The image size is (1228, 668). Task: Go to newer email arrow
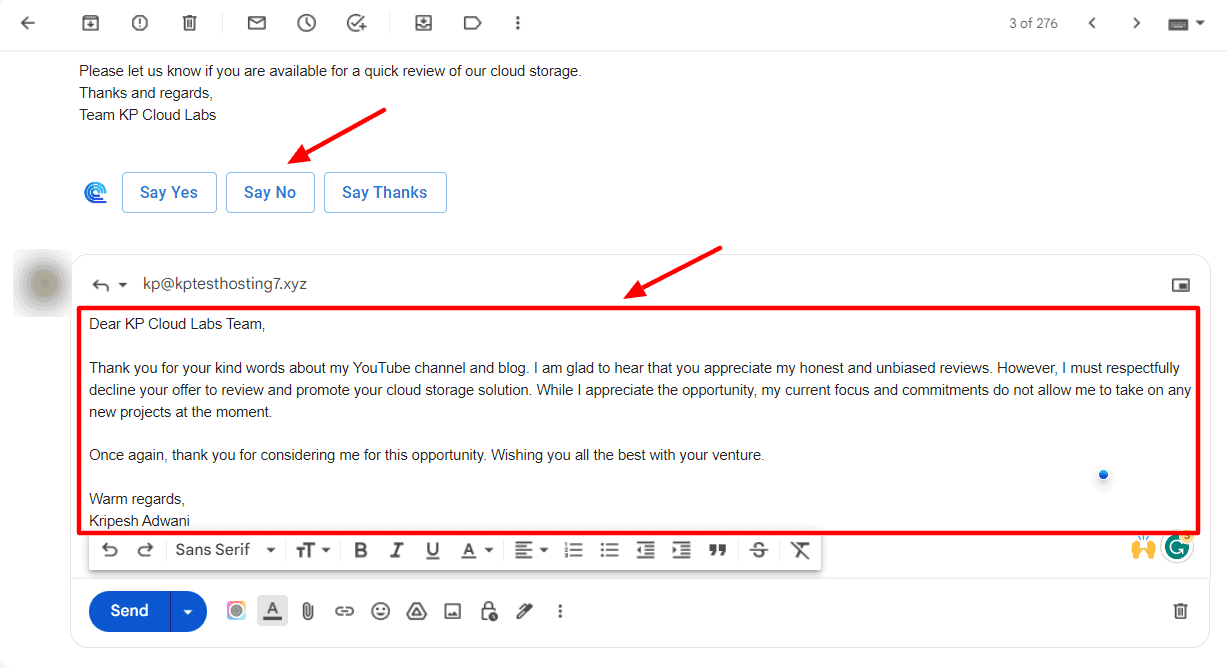point(1092,23)
